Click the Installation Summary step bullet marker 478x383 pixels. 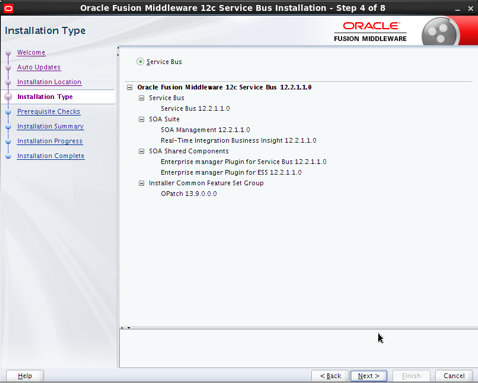[x=8, y=127]
